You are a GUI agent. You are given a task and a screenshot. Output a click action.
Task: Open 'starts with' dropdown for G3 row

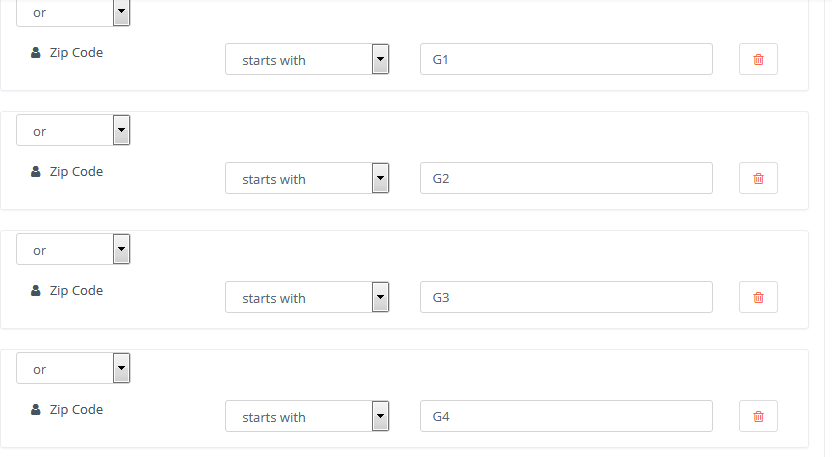[x=307, y=297]
